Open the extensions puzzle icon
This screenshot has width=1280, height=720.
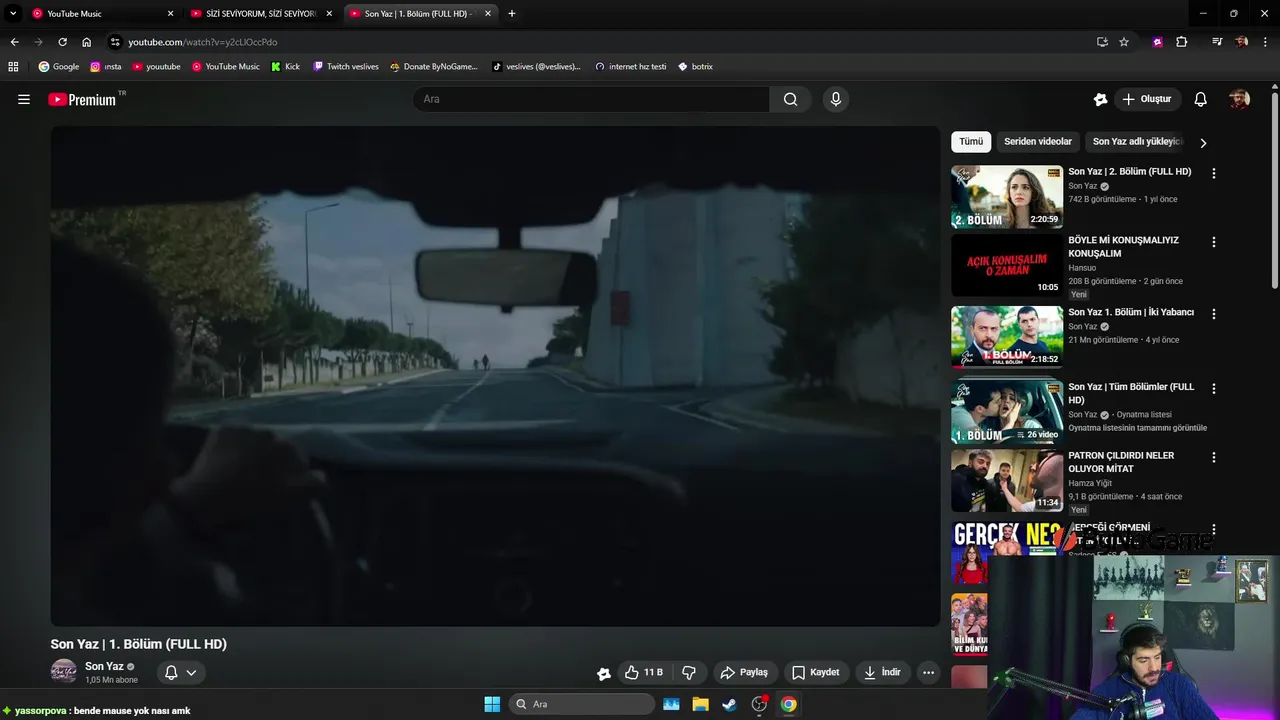1181,42
